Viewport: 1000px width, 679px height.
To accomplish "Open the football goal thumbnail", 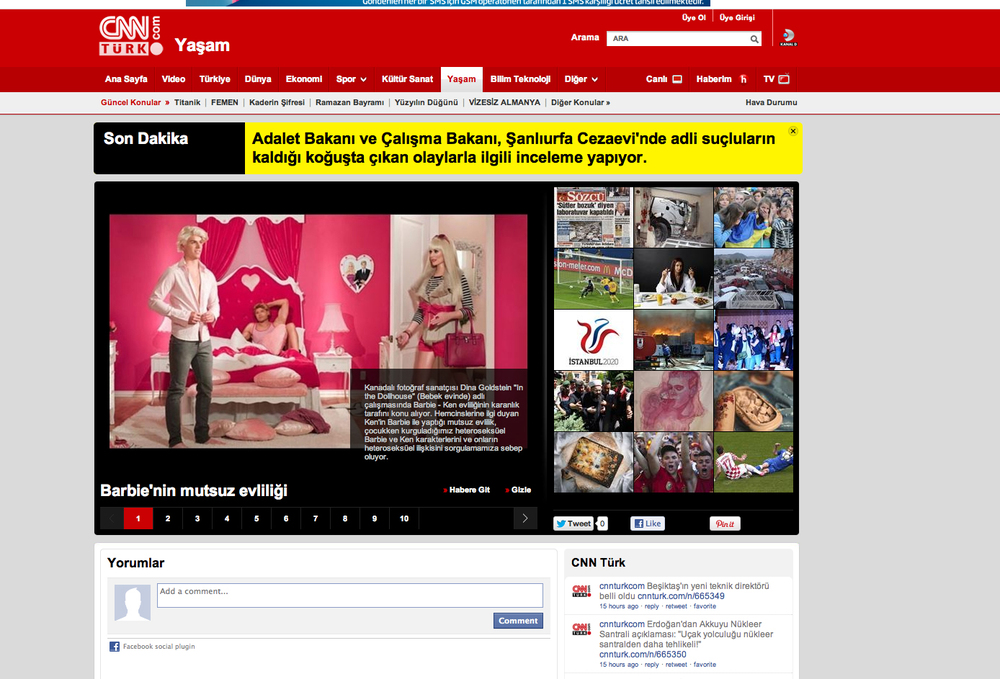I will (593, 279).
